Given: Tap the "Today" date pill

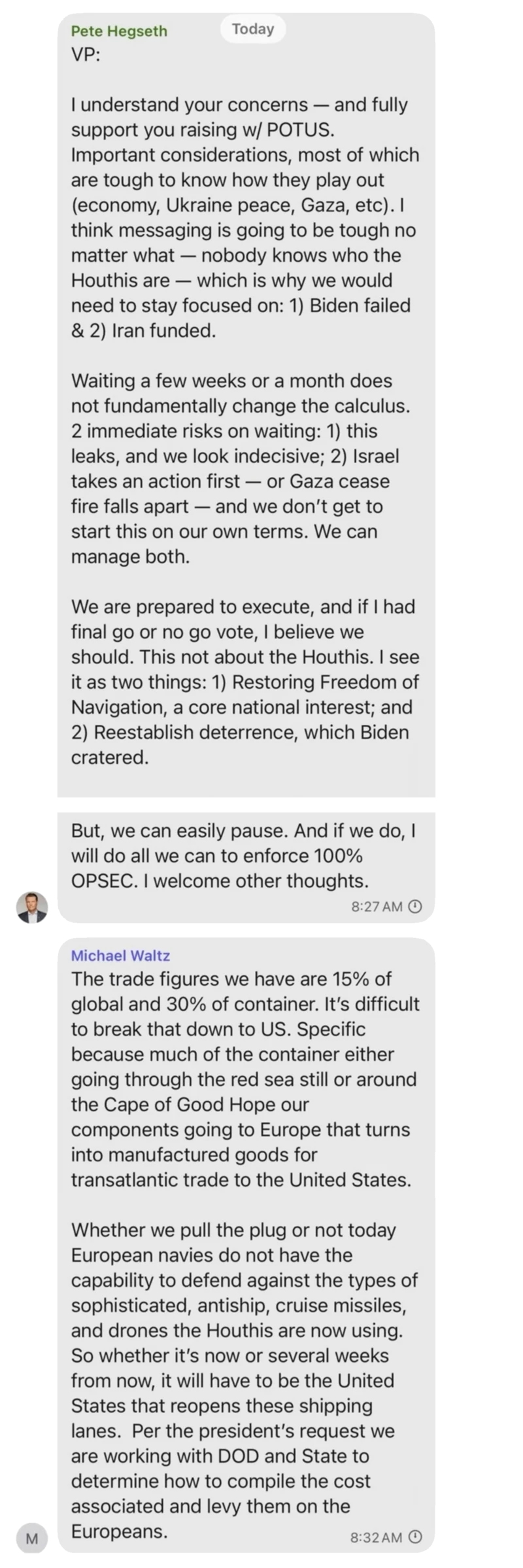Looking at the screenshot, I should 252,29.
